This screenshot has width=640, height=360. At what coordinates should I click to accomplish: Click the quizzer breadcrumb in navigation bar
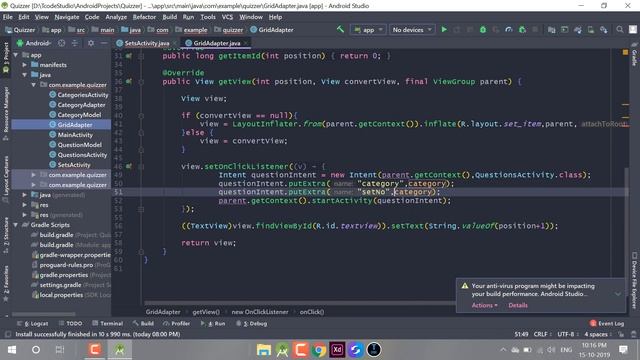(x=229, y=30)
